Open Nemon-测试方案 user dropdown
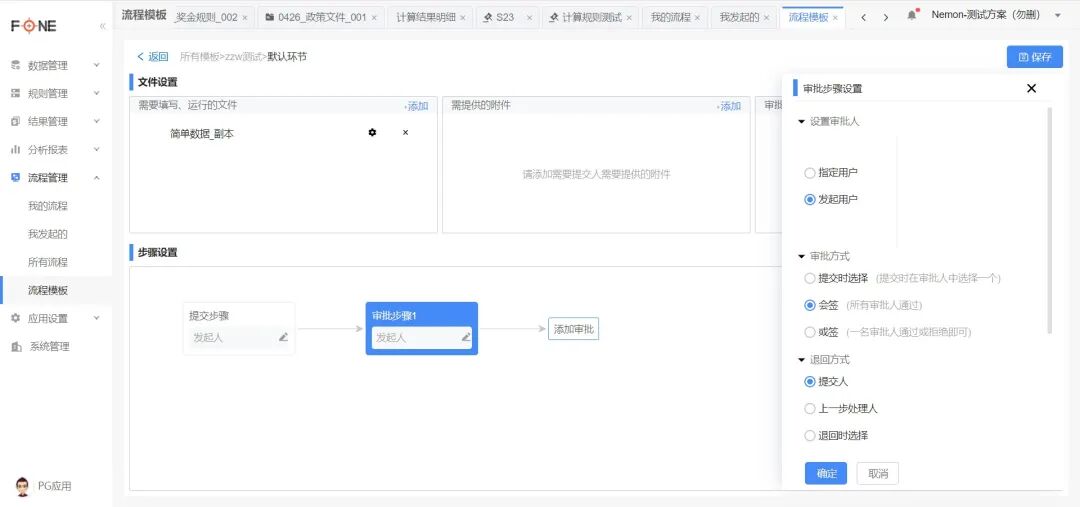The height and width of the screenshot is (507, 1080). tap(1057, 15)
